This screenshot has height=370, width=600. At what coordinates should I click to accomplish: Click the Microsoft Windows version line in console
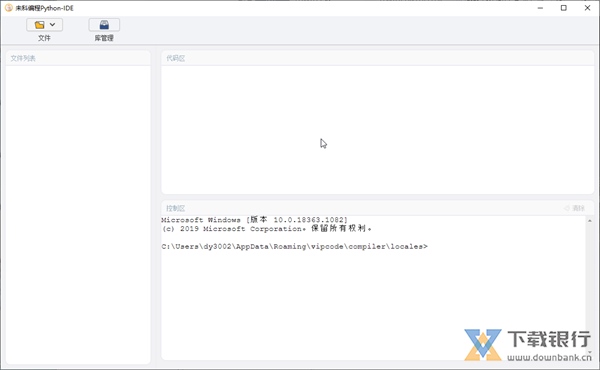tap(254, 220)
